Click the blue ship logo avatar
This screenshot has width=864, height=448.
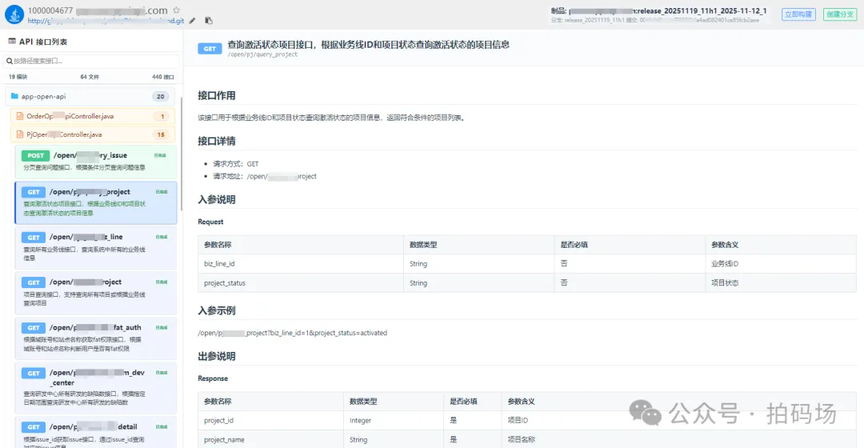(x=14, y=14)
